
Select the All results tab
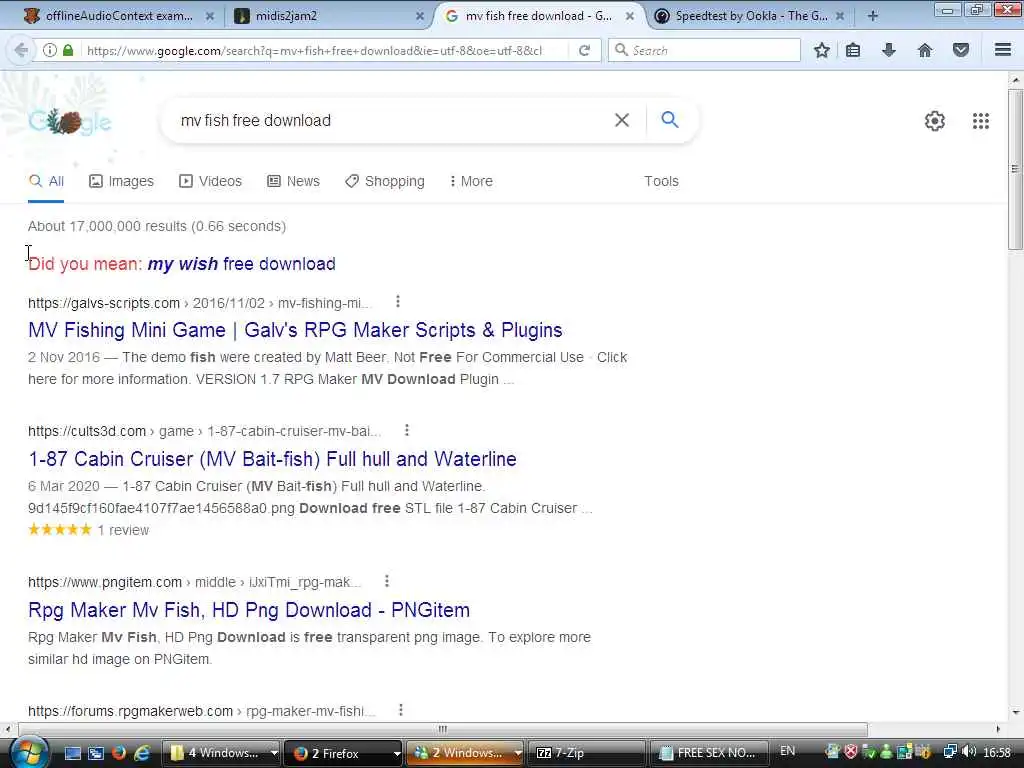point(46,181)
